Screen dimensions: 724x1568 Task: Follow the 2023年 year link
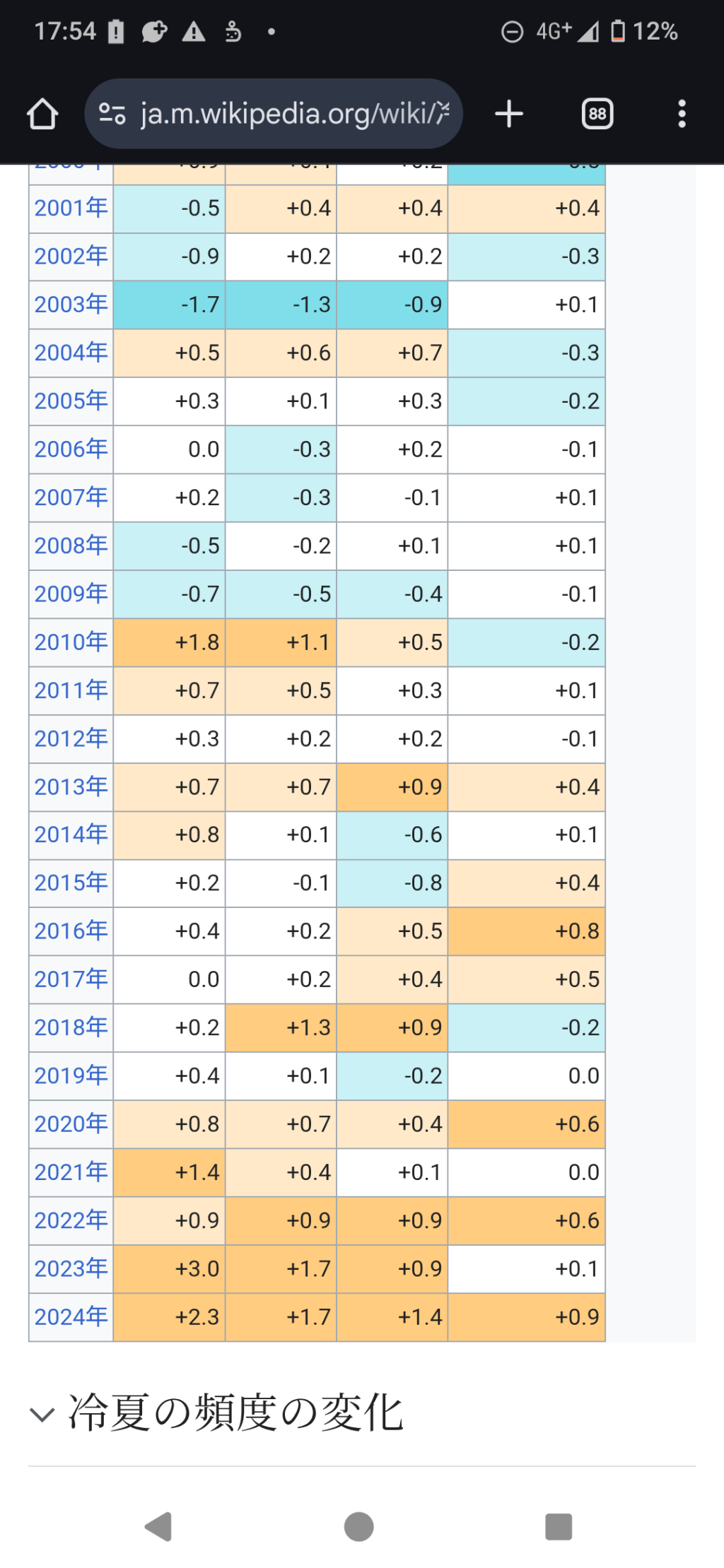71,1269
